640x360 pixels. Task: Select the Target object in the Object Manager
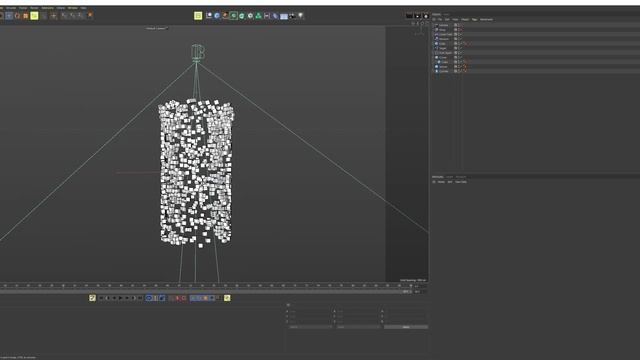(443, 48)
